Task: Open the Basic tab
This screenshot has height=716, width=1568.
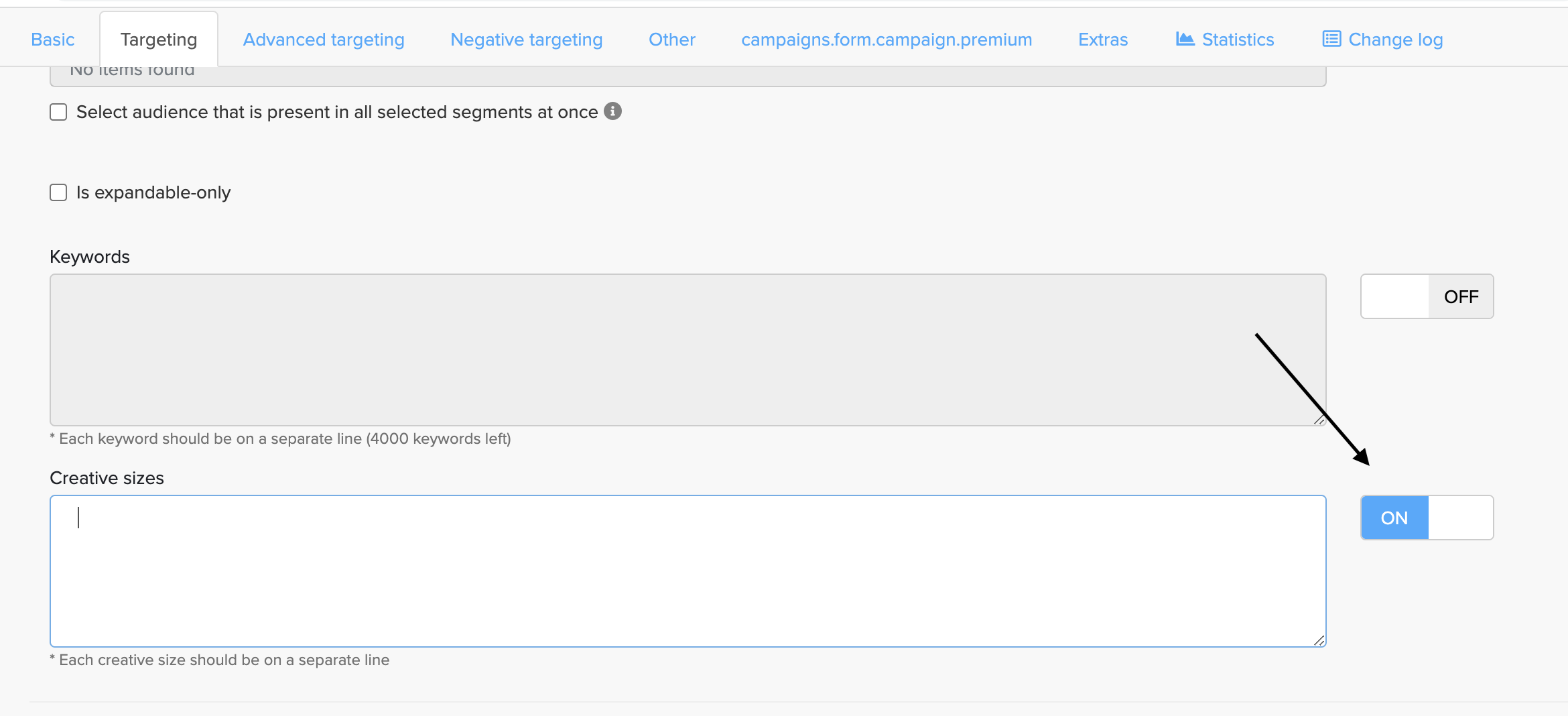Action: 52,40
